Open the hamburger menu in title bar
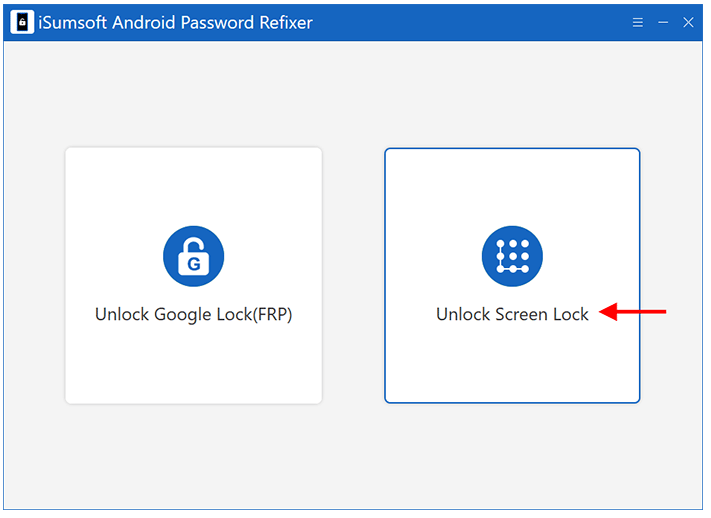Screen dimensions: 711x518 (638, 22)
